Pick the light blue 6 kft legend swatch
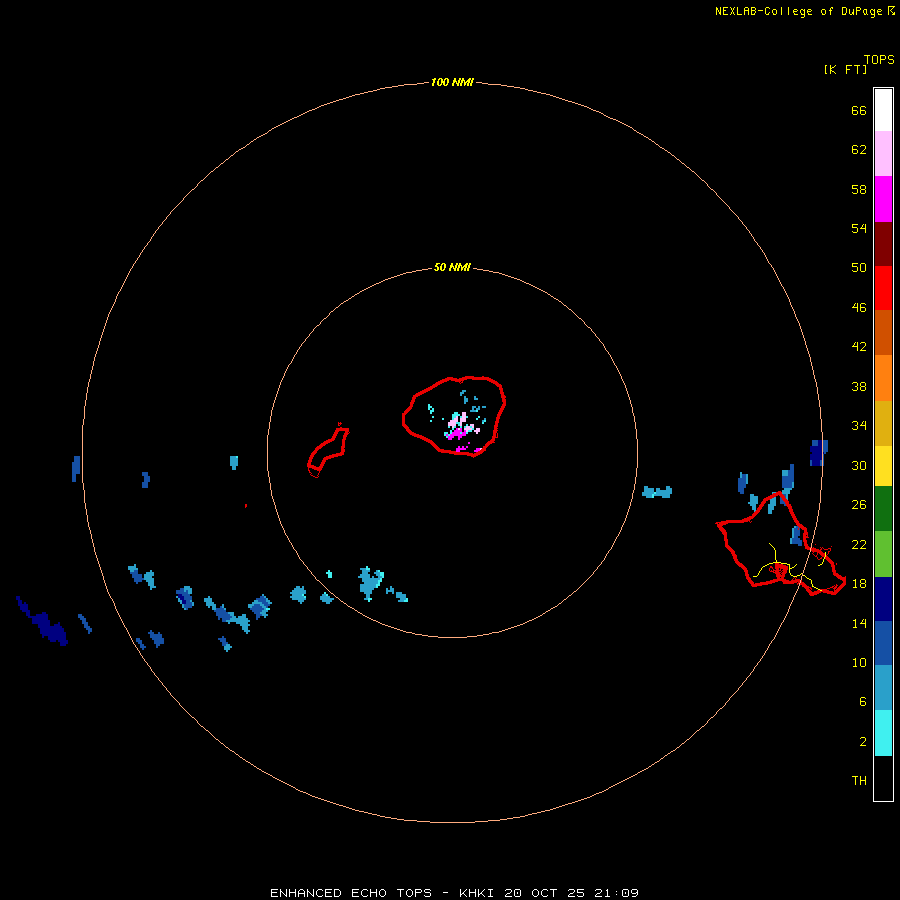The image size is (900, 900). pos(883,688)
